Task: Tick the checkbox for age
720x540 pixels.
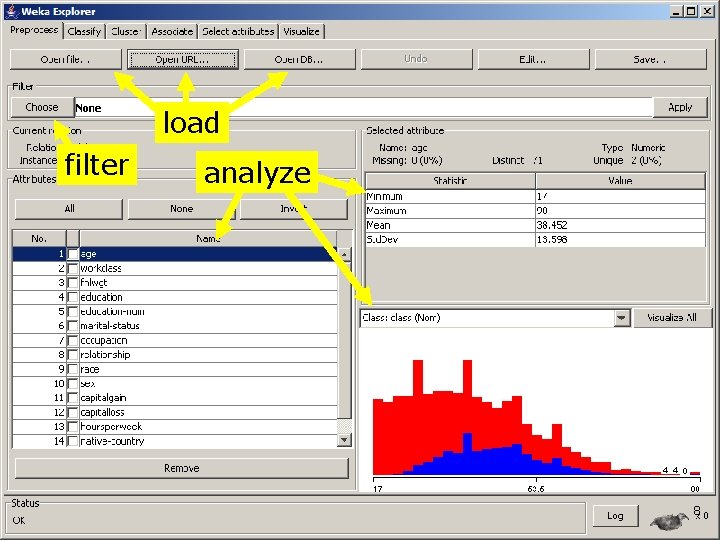Action: [73, 254]
